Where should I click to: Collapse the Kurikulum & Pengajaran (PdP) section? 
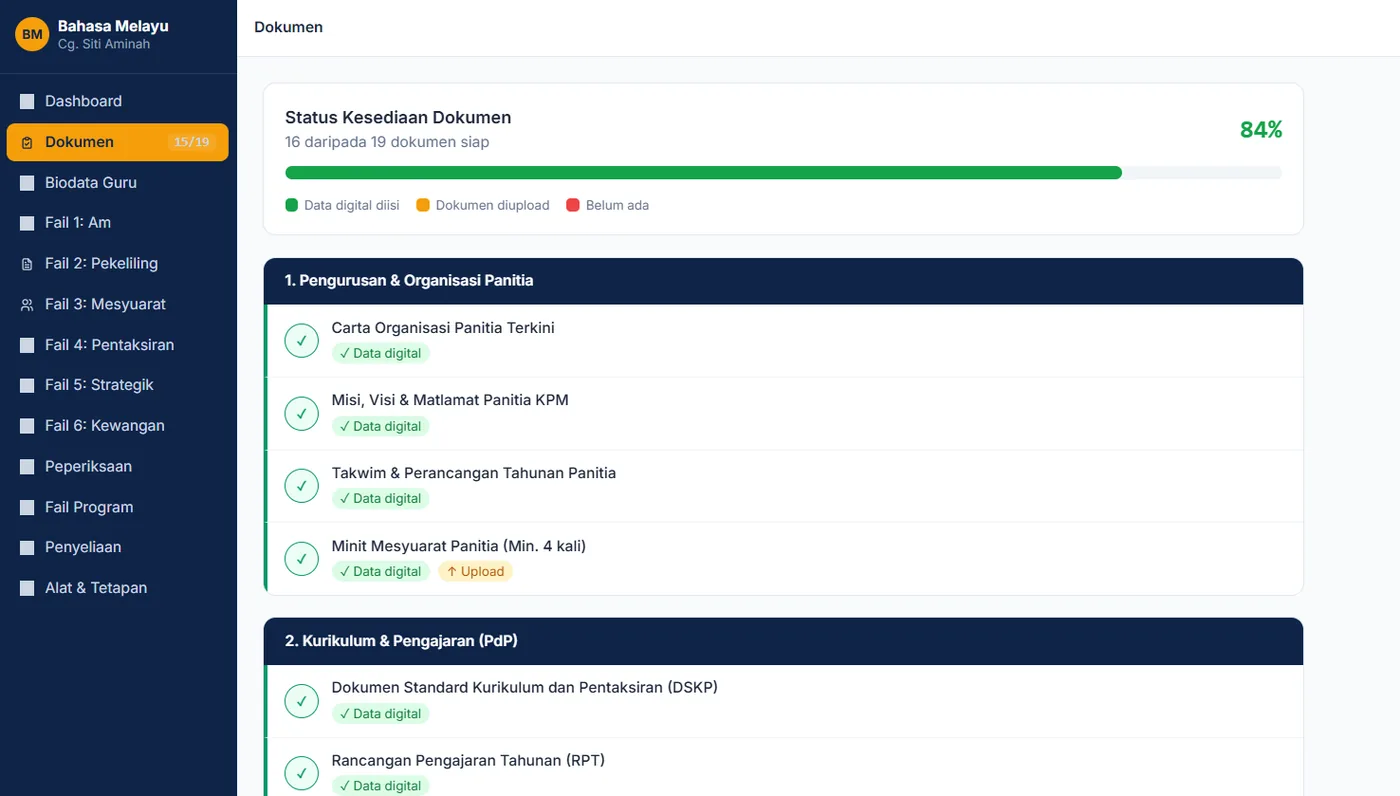click(x=783, y=641)
